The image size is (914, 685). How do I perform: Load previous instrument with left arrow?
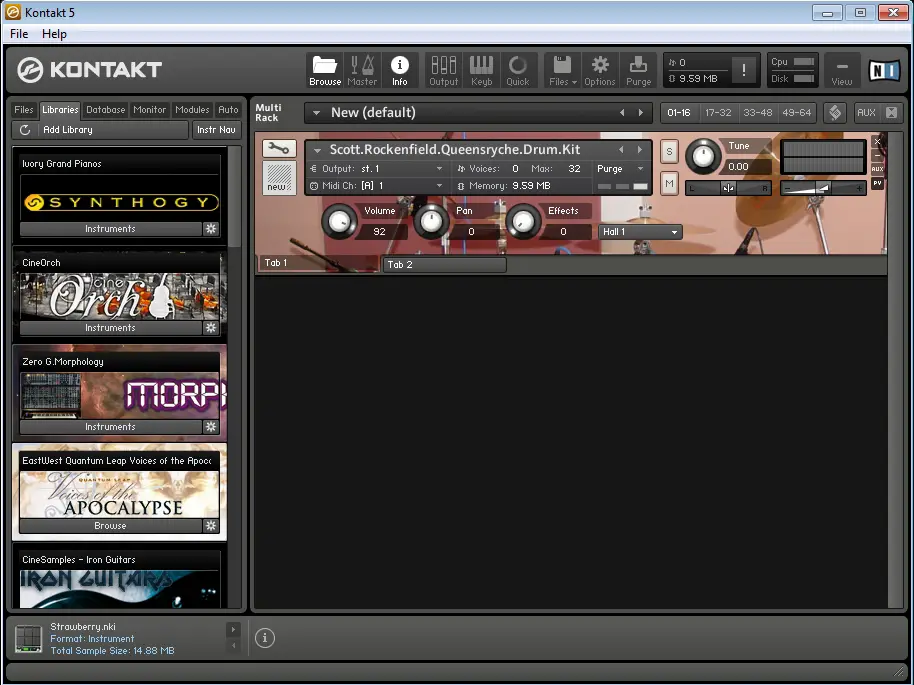pyautogui.click(x=621, y=150)
